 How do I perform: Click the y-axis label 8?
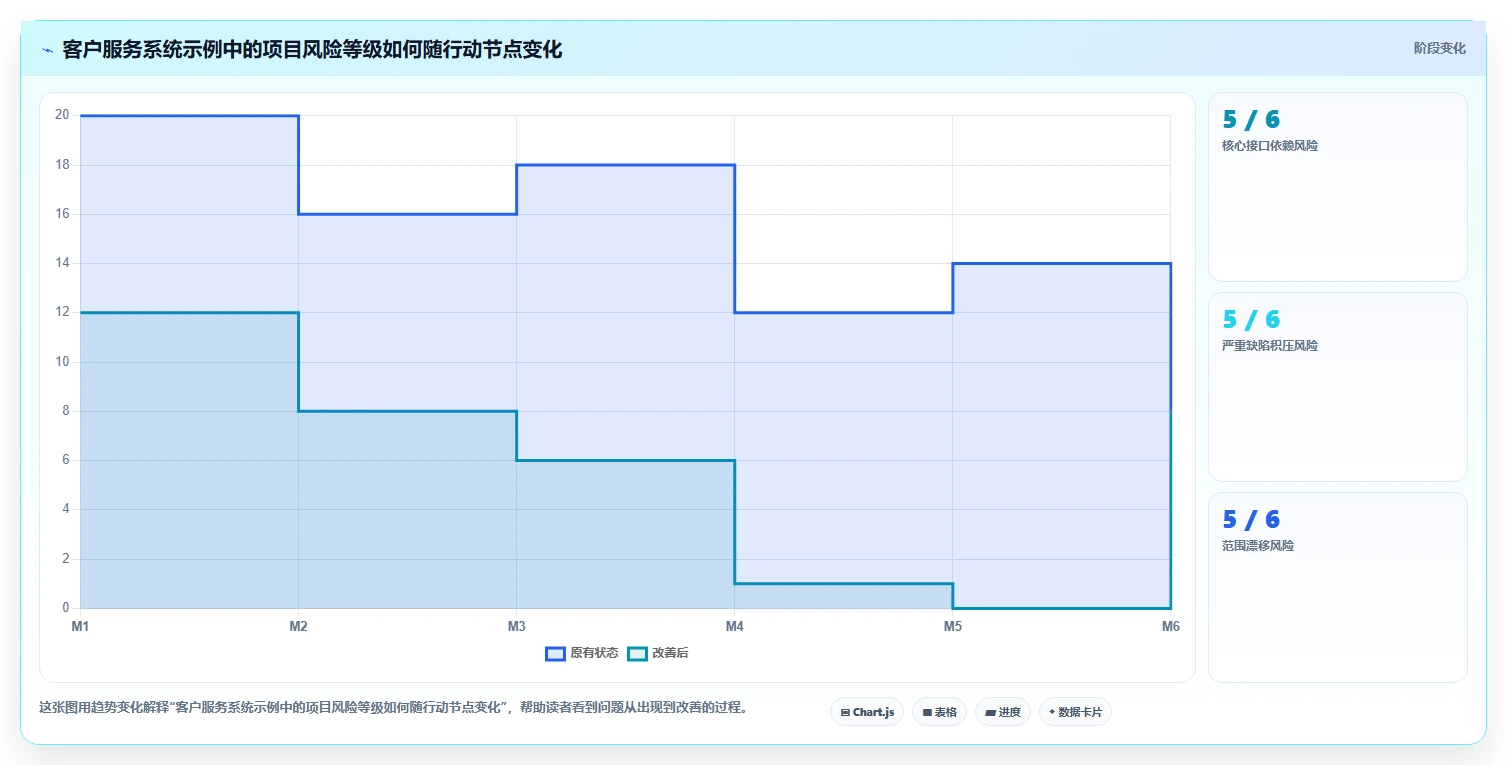coord(65,411)
